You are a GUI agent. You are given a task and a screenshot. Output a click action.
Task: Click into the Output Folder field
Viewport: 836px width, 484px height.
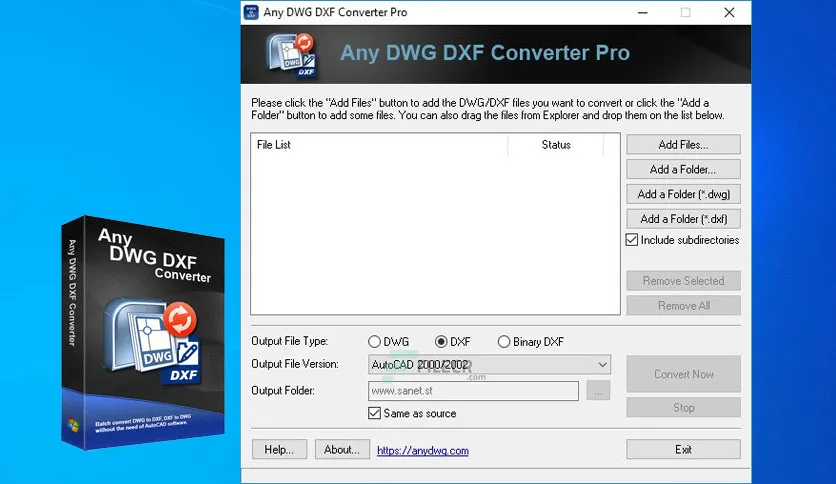[x=473, y=391]
